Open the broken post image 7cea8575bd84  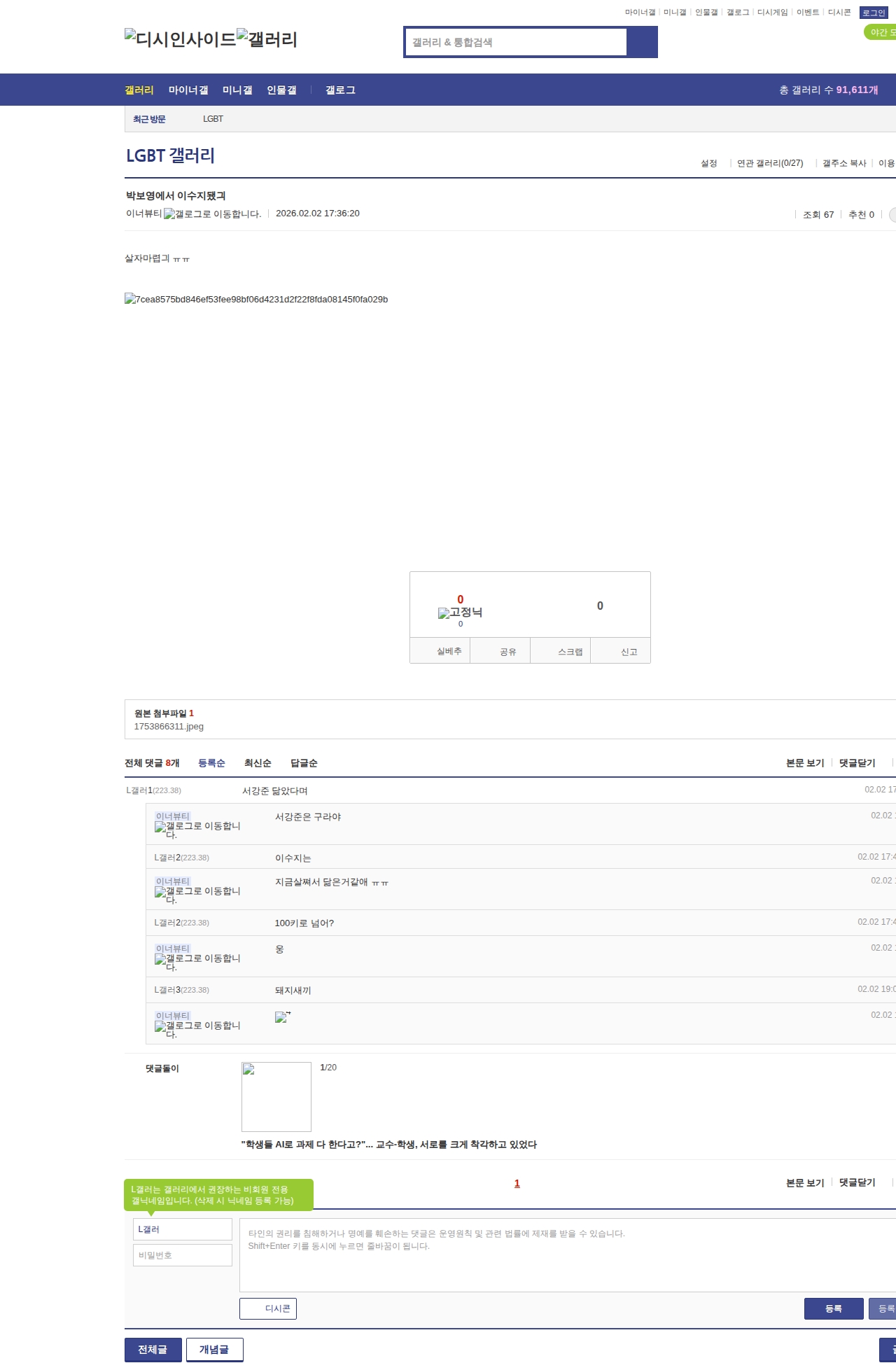point(256,300)
